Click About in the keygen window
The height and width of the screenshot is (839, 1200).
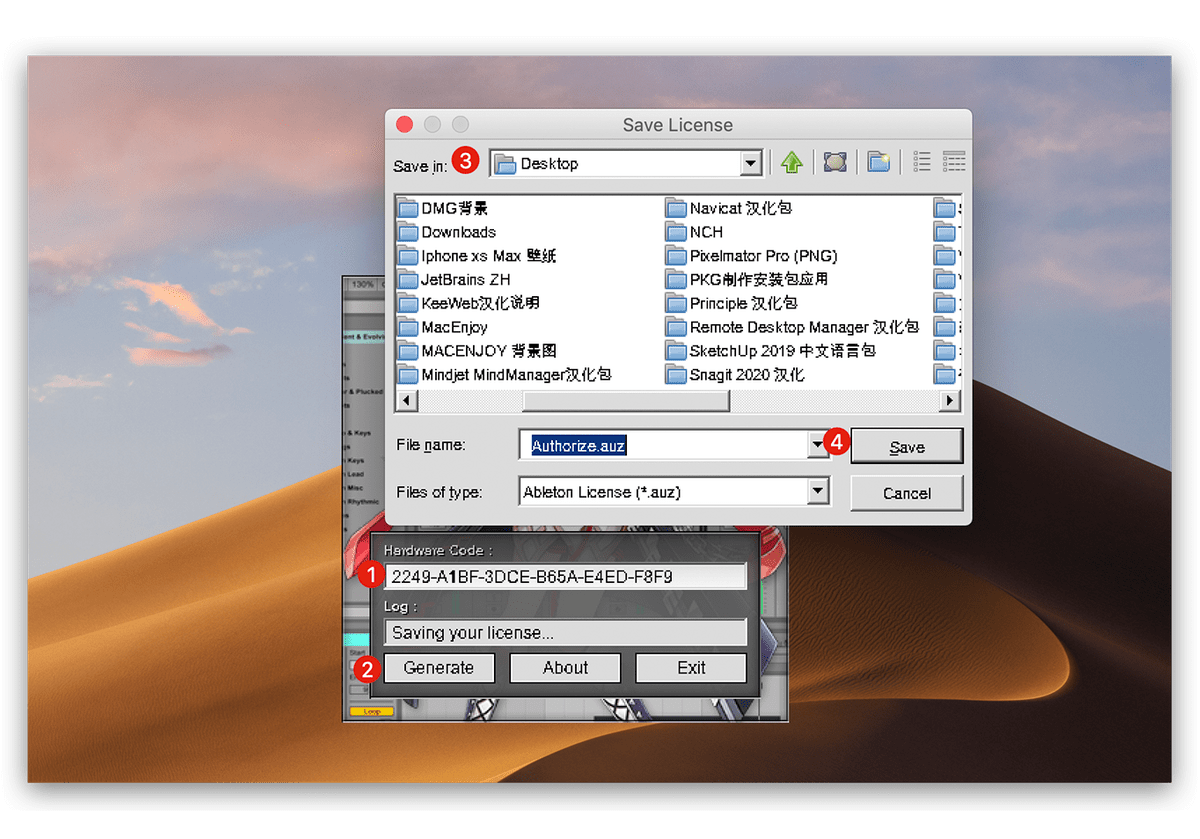(565, 668)
